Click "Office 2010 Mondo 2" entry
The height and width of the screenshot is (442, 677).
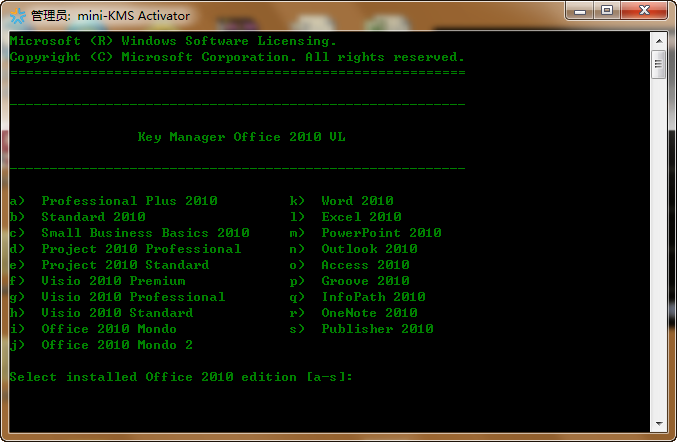(x=117, y=345)
